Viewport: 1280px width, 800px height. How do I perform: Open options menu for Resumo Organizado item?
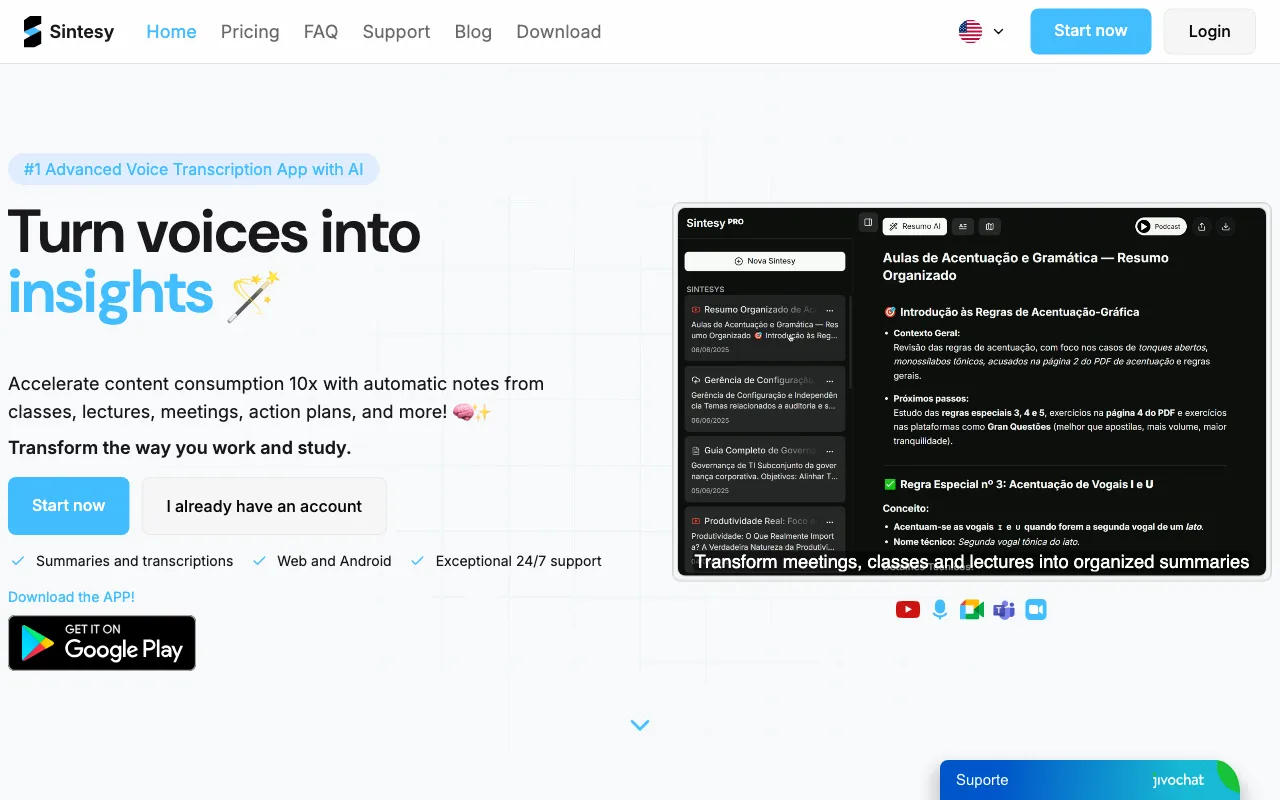tap(830, 311)
